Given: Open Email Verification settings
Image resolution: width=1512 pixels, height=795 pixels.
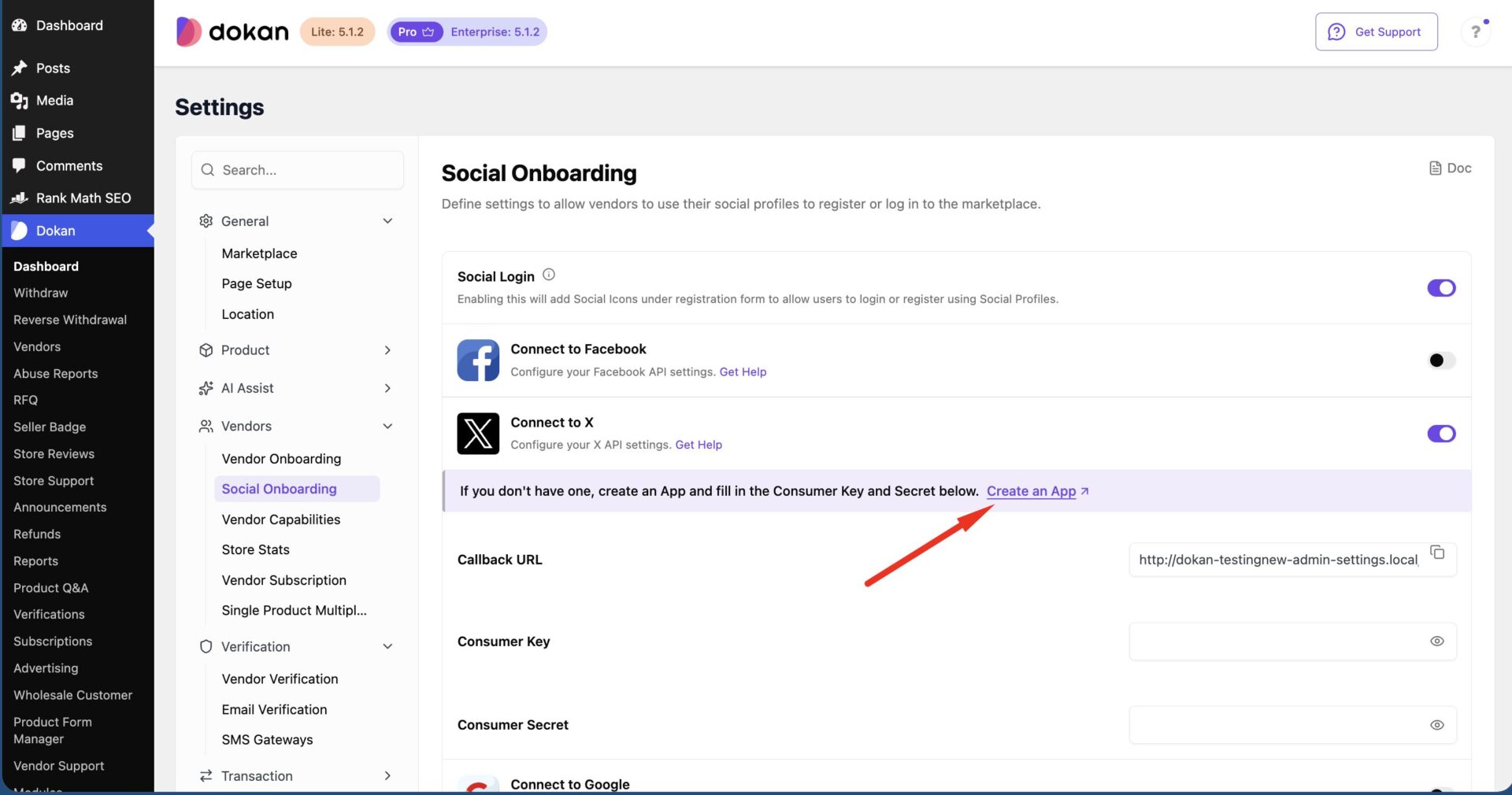Looking at the screenshot, I should [x=275, y=709].
